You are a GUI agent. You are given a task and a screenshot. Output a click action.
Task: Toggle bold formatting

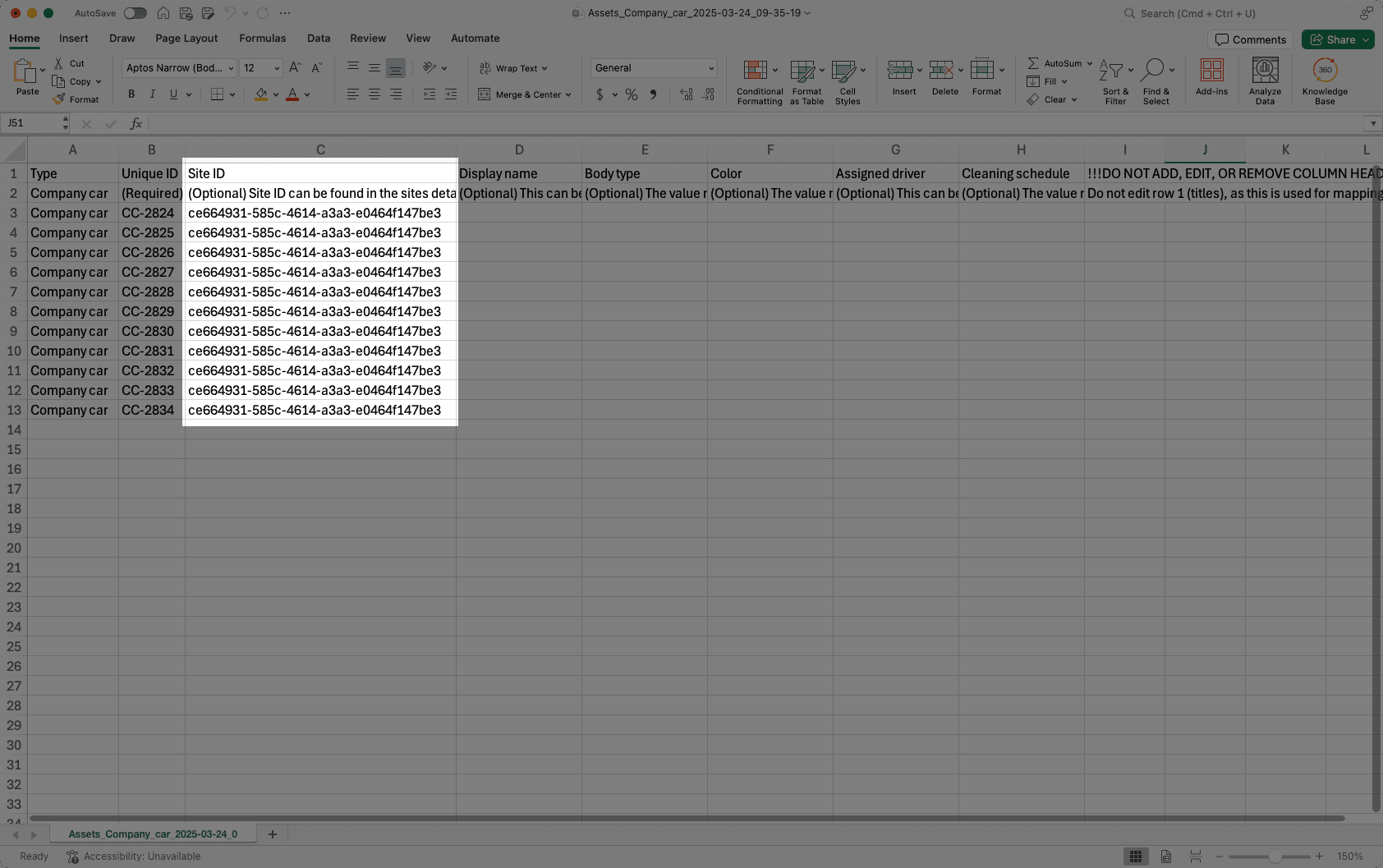131,94
